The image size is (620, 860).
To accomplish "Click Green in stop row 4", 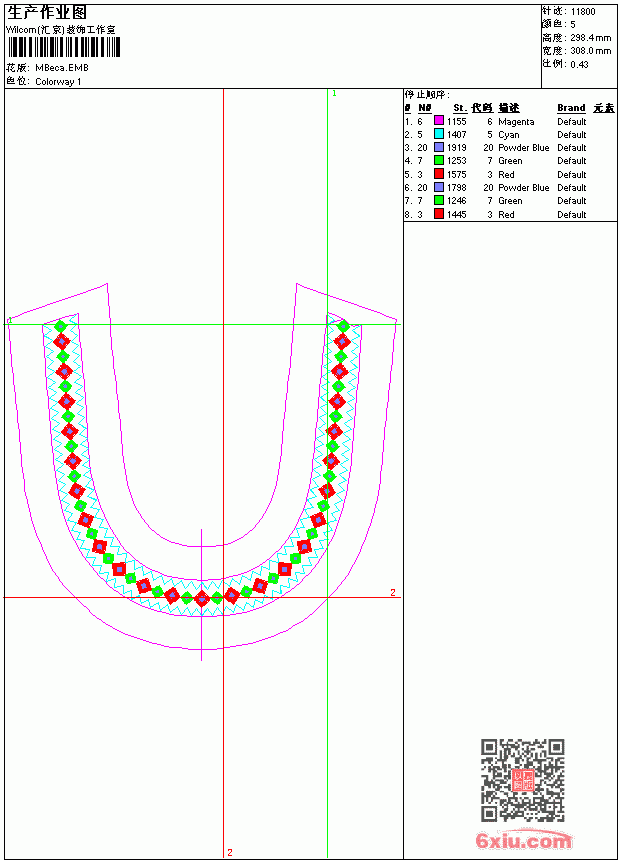I will click(510, 161).
